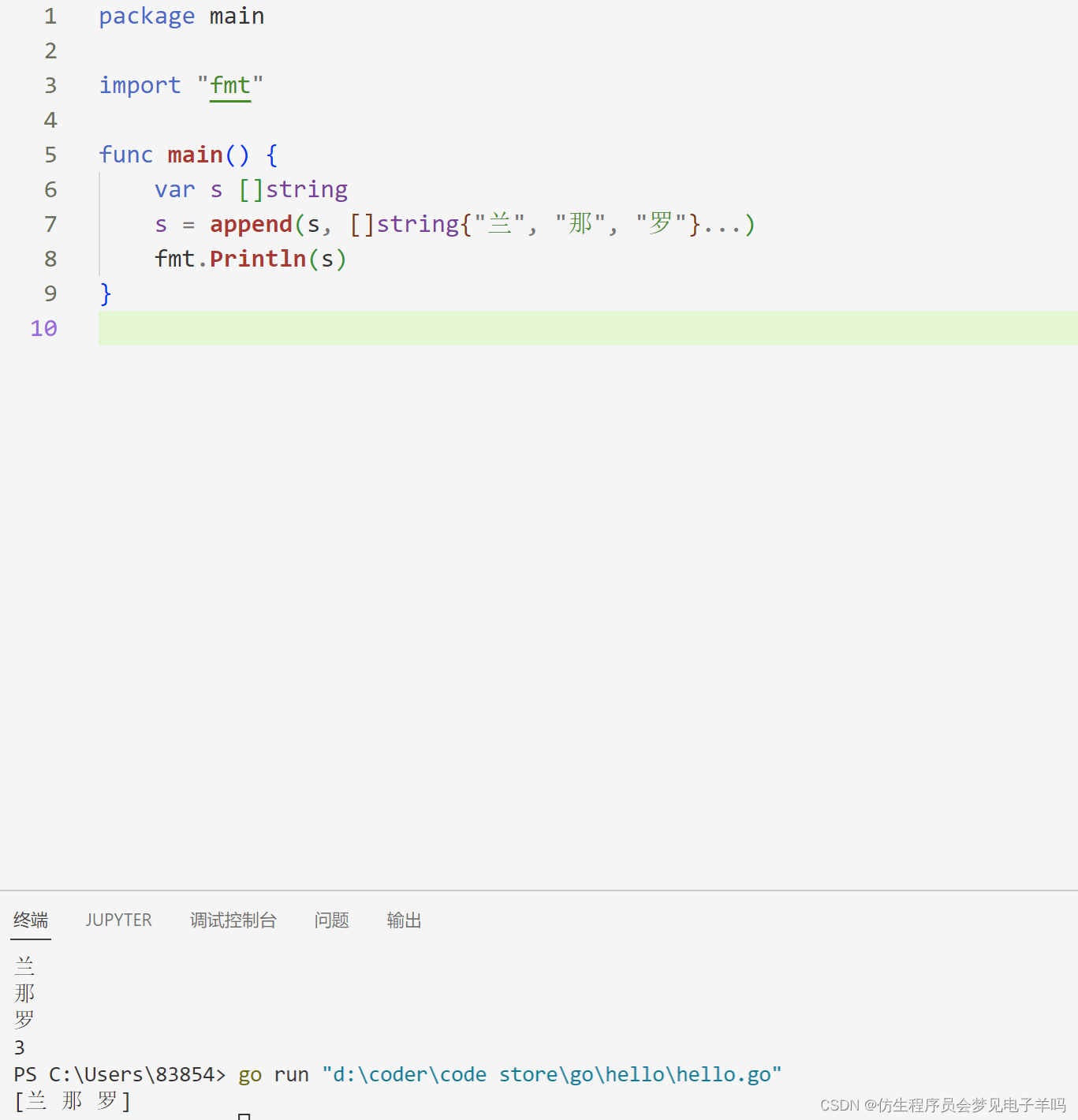This screenshot has width=1078, height=1120.
Task: Click the "go" command in terminal
Action: click(x=250, y=1075)
